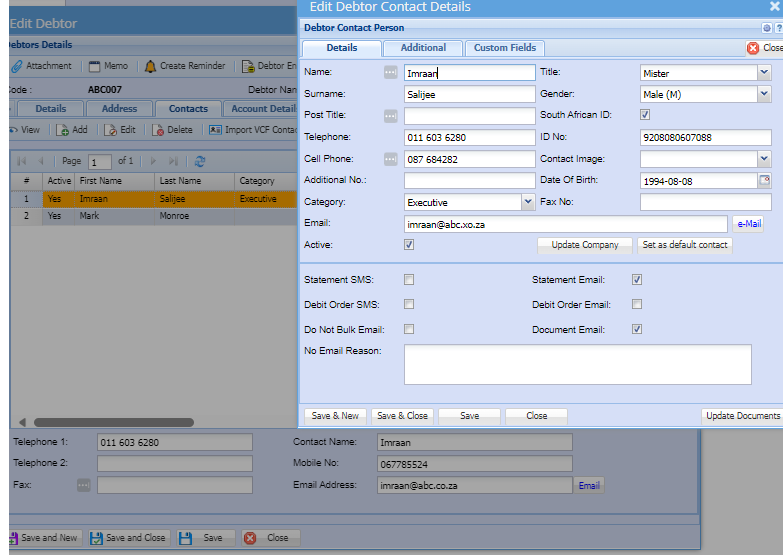Open the Memo toolbar icon
Image resolution: width=783 pixels, height=555 pixels.
click(94, 66)
